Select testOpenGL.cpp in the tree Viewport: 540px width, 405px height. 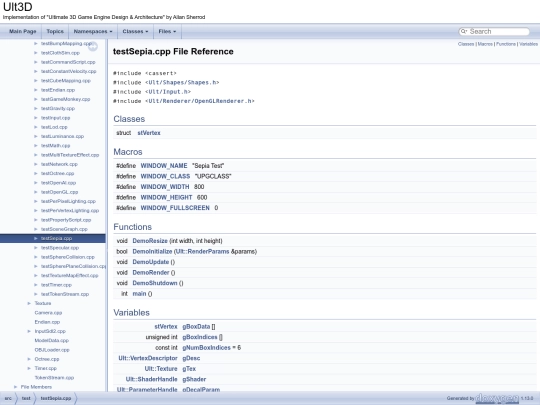[x=60, y=192]
